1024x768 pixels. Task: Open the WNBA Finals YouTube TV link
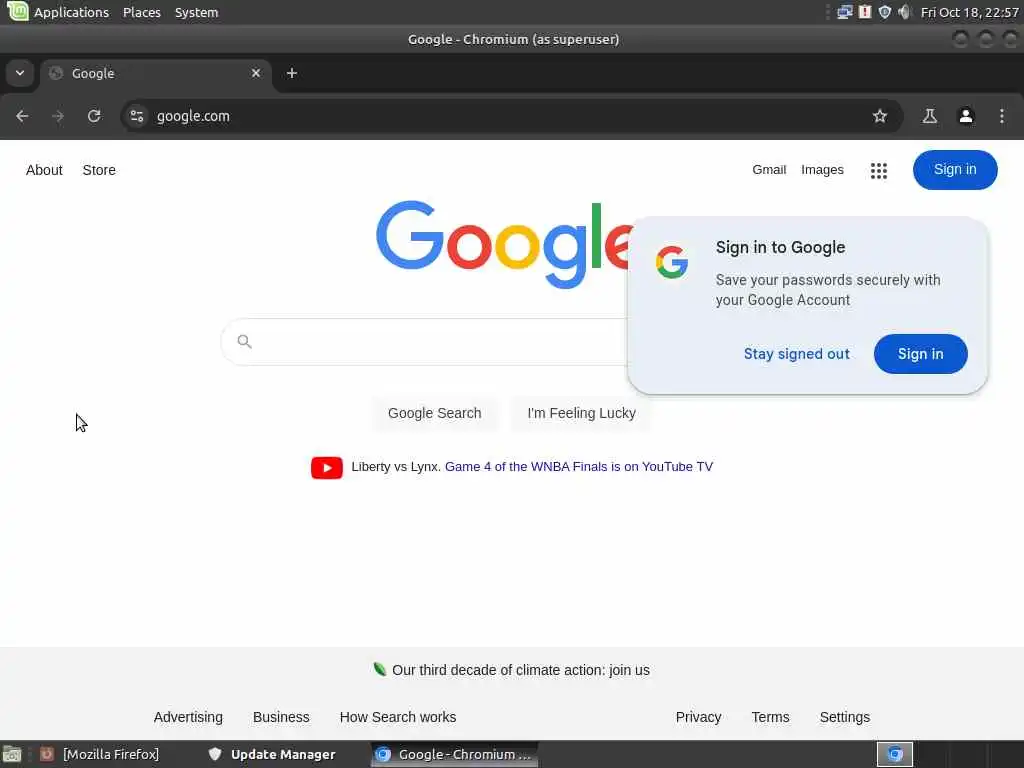click(579, 467)
